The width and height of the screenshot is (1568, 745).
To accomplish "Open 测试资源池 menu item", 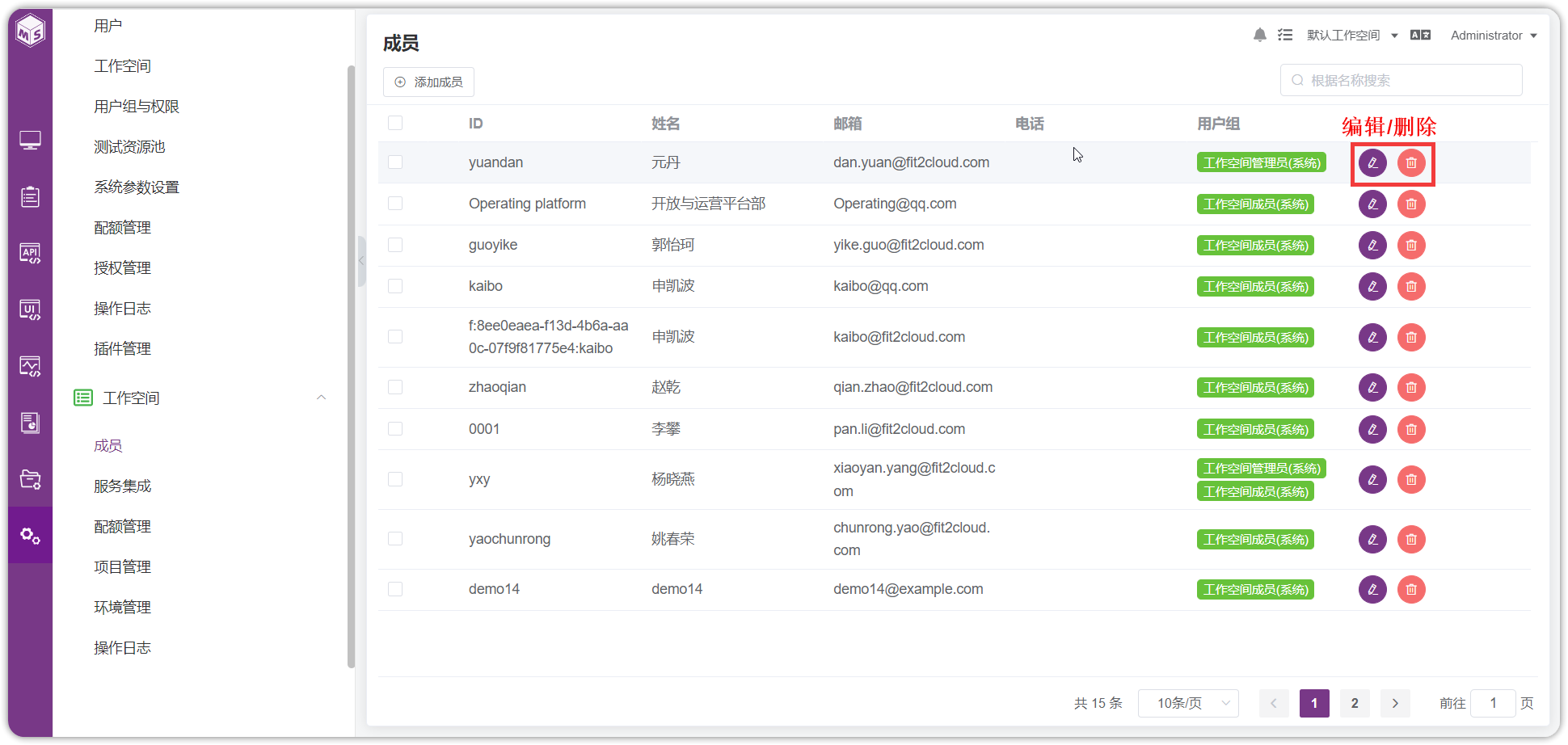I will (129, 147).
